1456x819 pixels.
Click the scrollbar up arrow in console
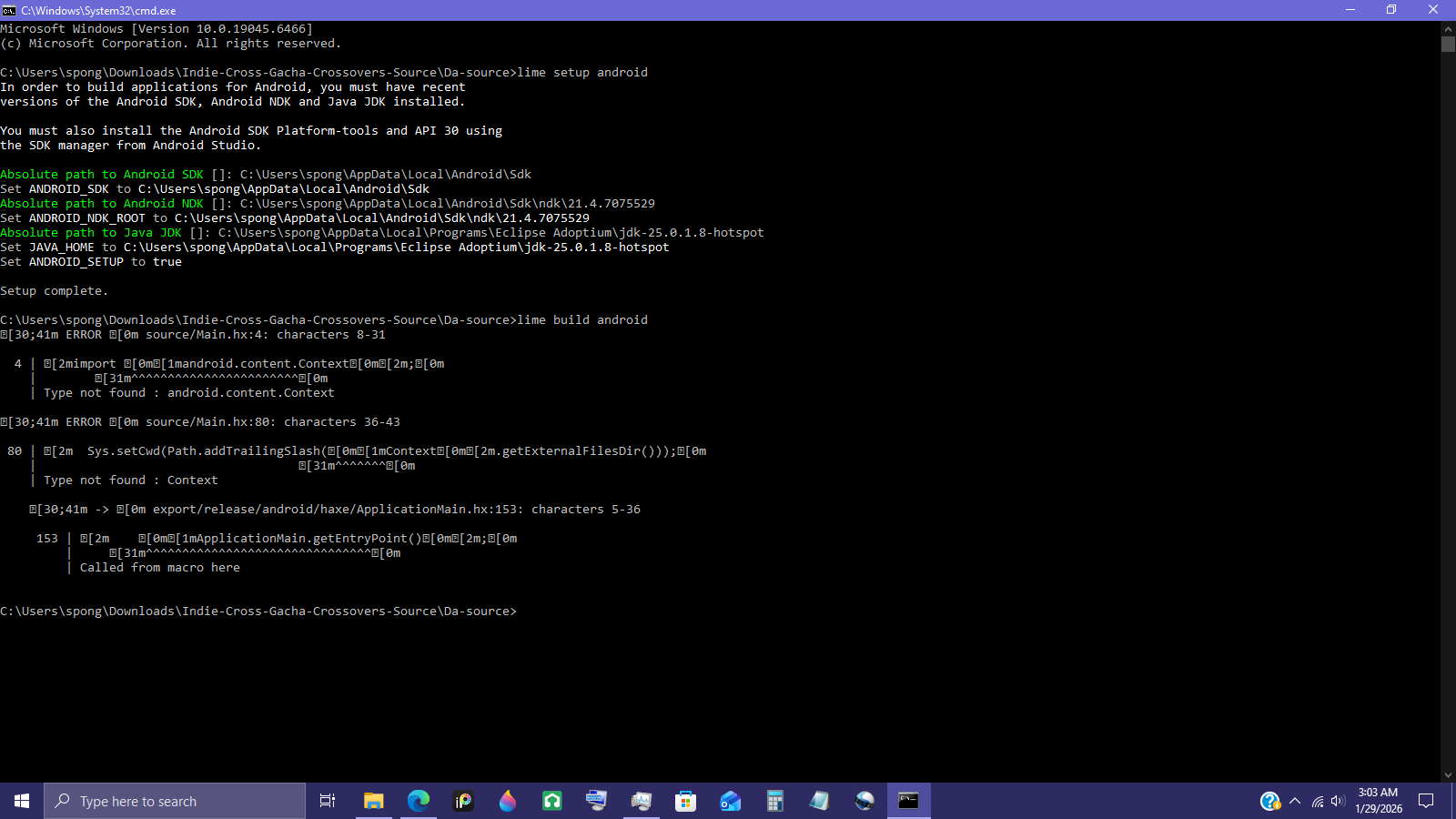[1448, 28]
